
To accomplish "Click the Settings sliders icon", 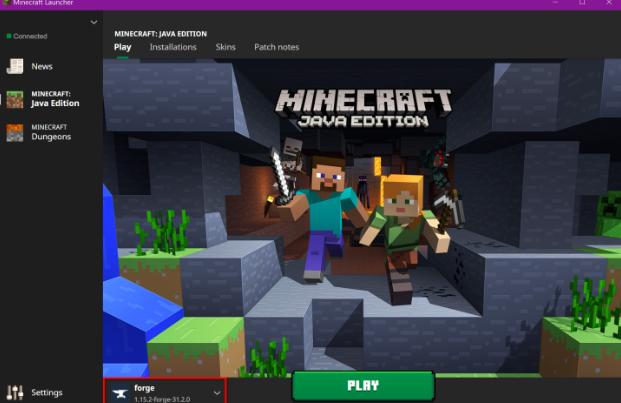I will [15, 392].
